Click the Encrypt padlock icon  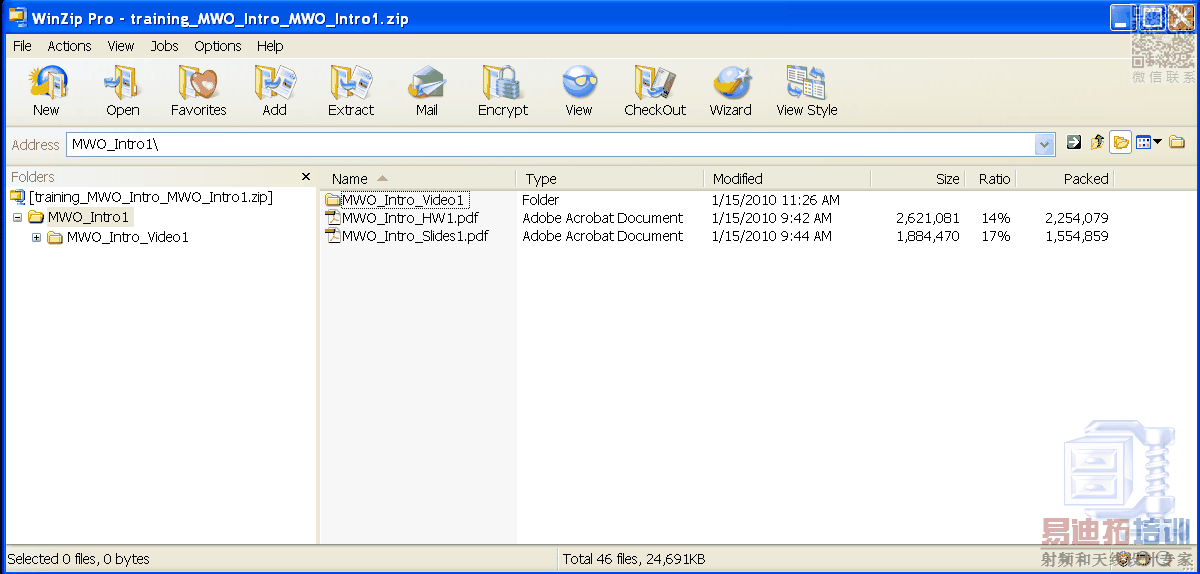click(x=502, y=83)
